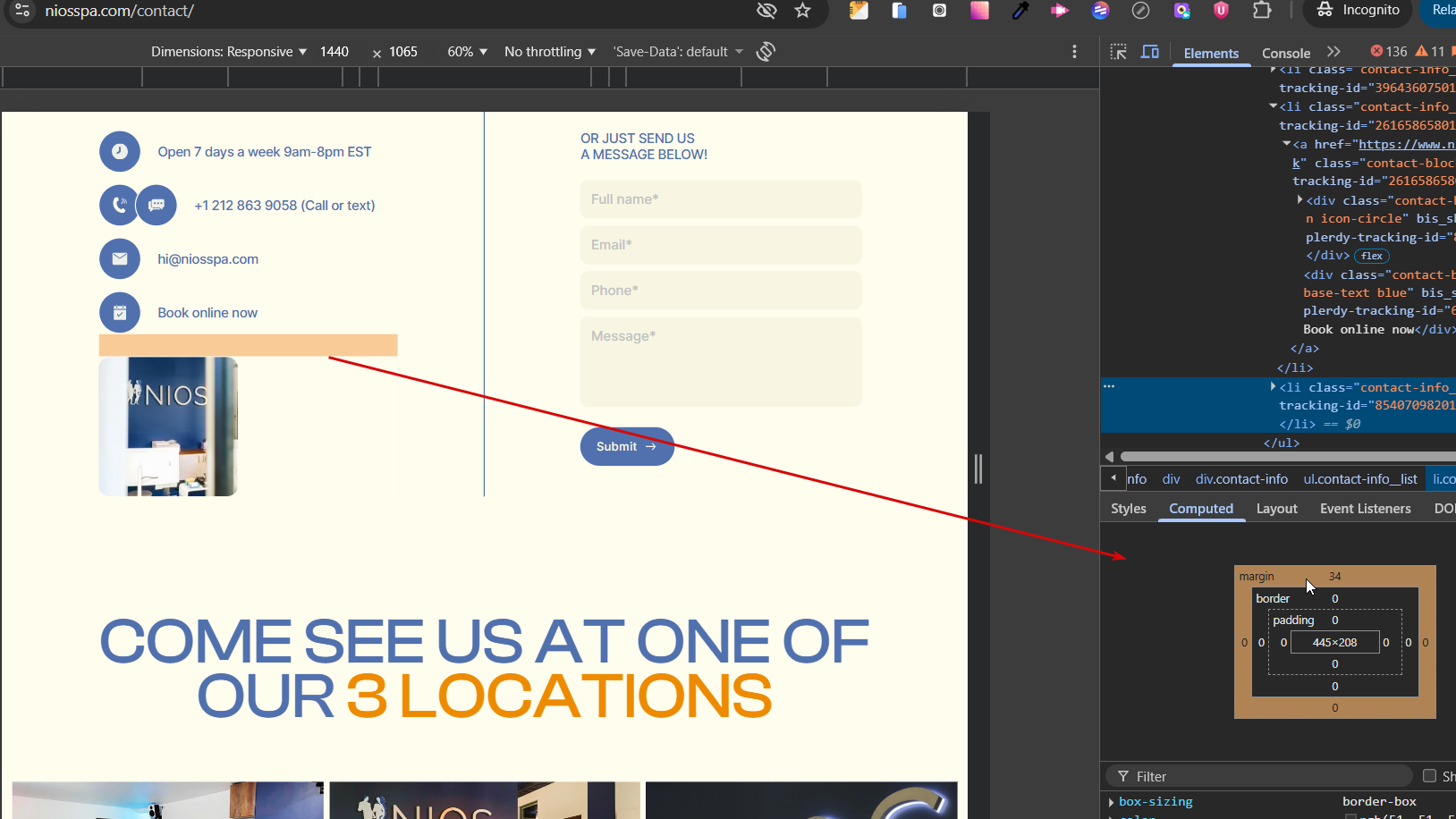Screen dimensions: 1456x819
Task: Click the red error count indicator
Action: pos(1388,52)
